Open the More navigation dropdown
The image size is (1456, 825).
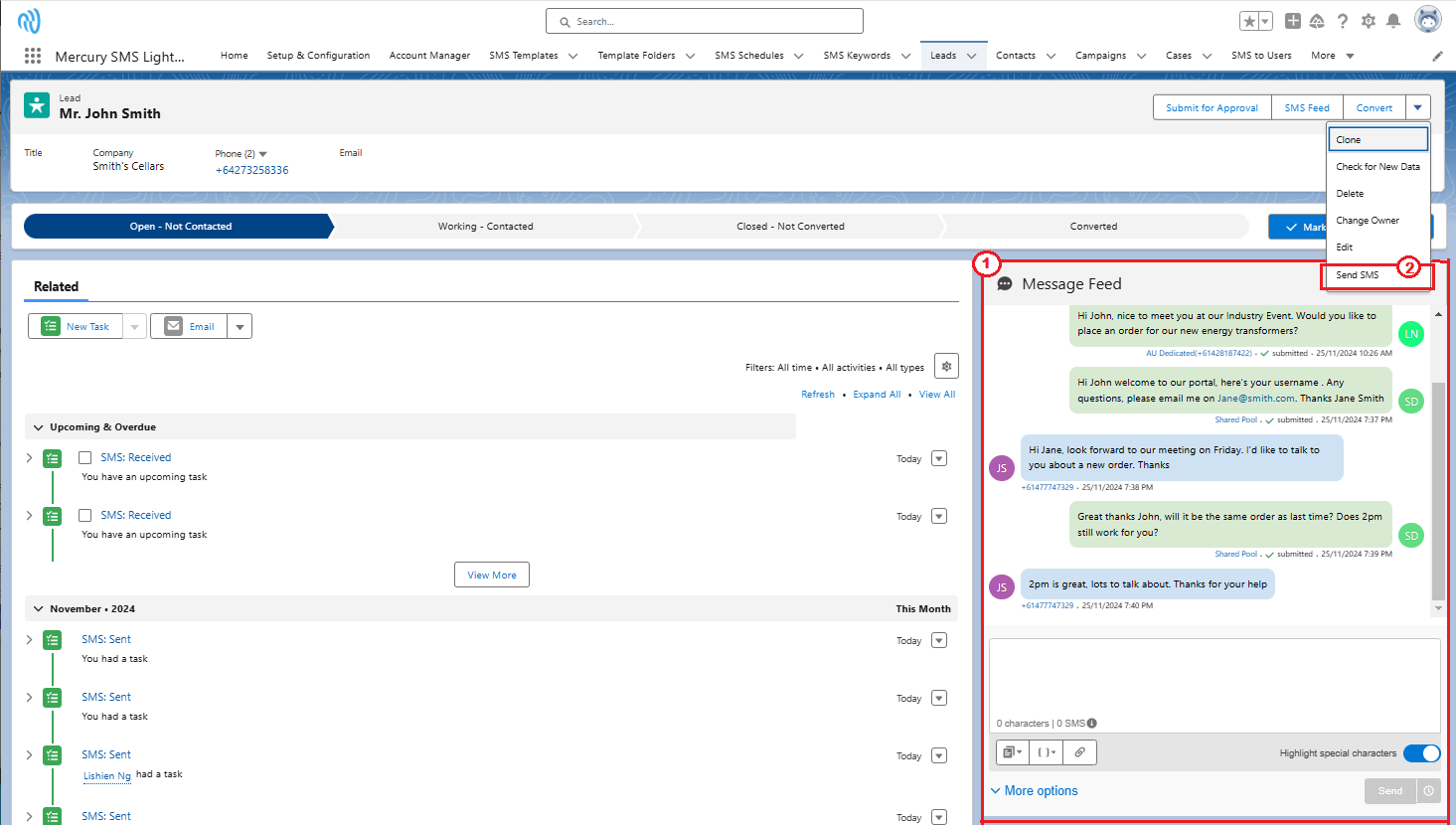point(1332,56)
